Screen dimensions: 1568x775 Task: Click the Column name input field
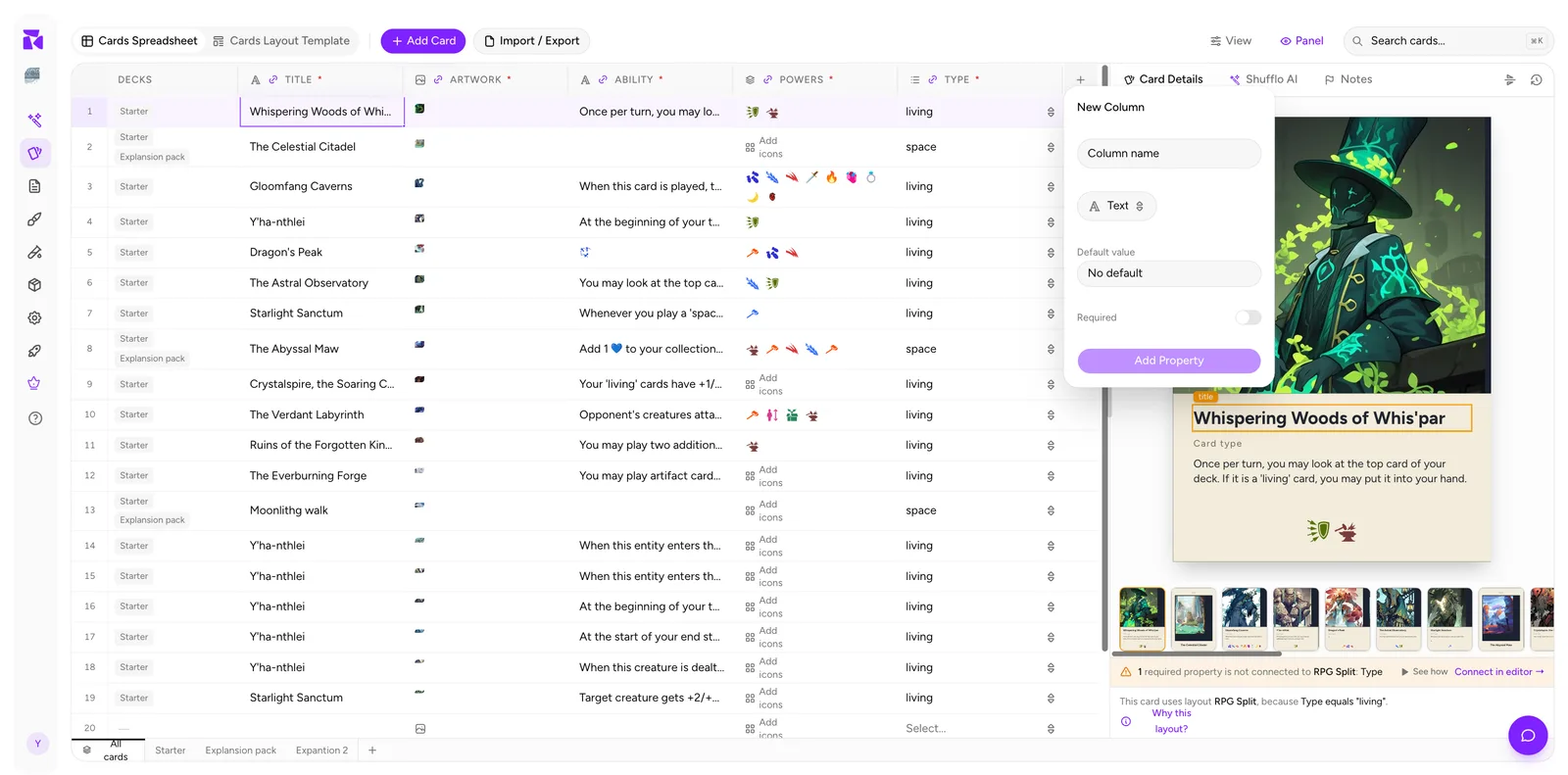(1169, 154)
